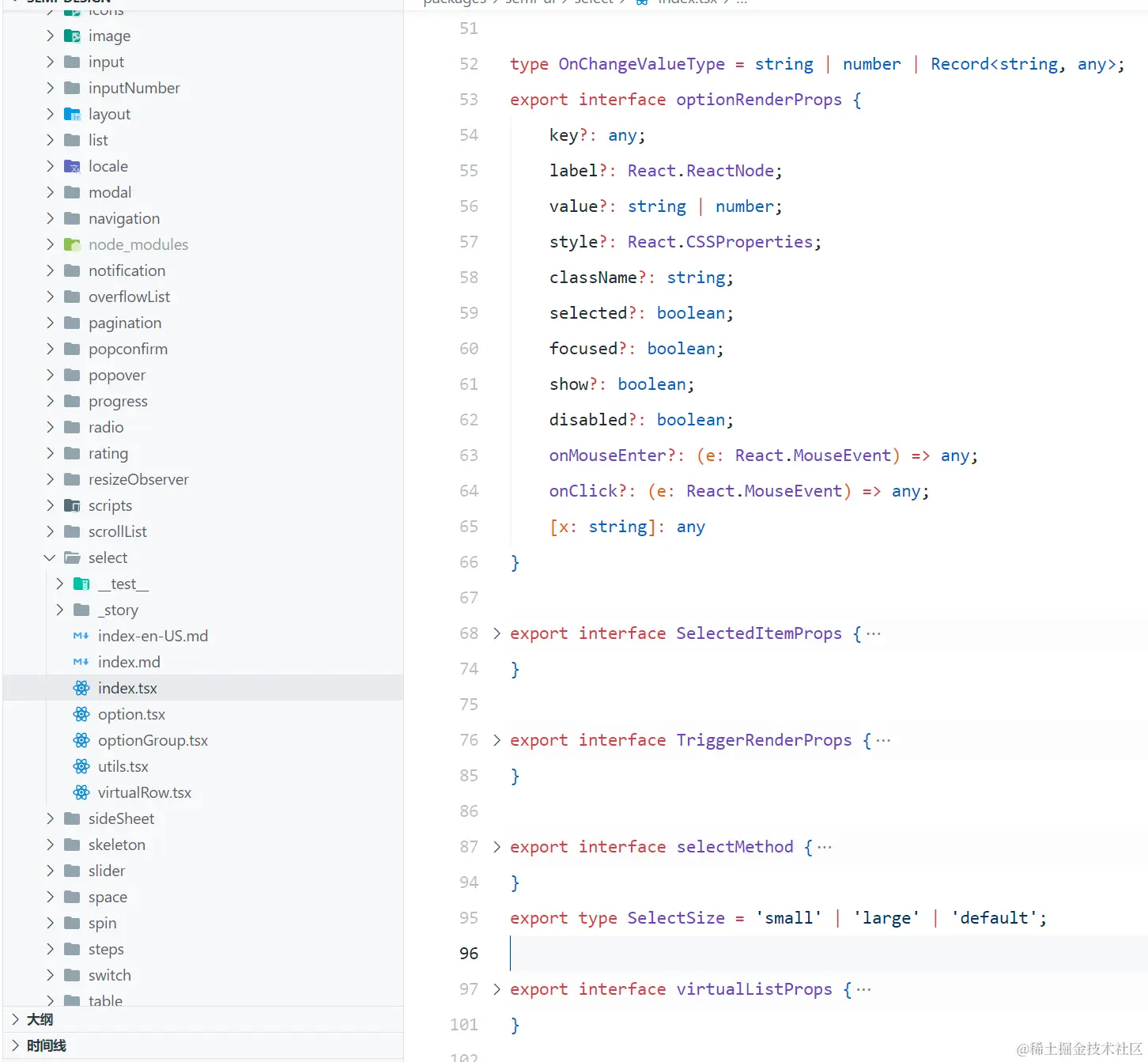Click the opened select folder icon
Viewport: 1148px width, 1062px height.
pyautogui.click(x=72, y=557)
